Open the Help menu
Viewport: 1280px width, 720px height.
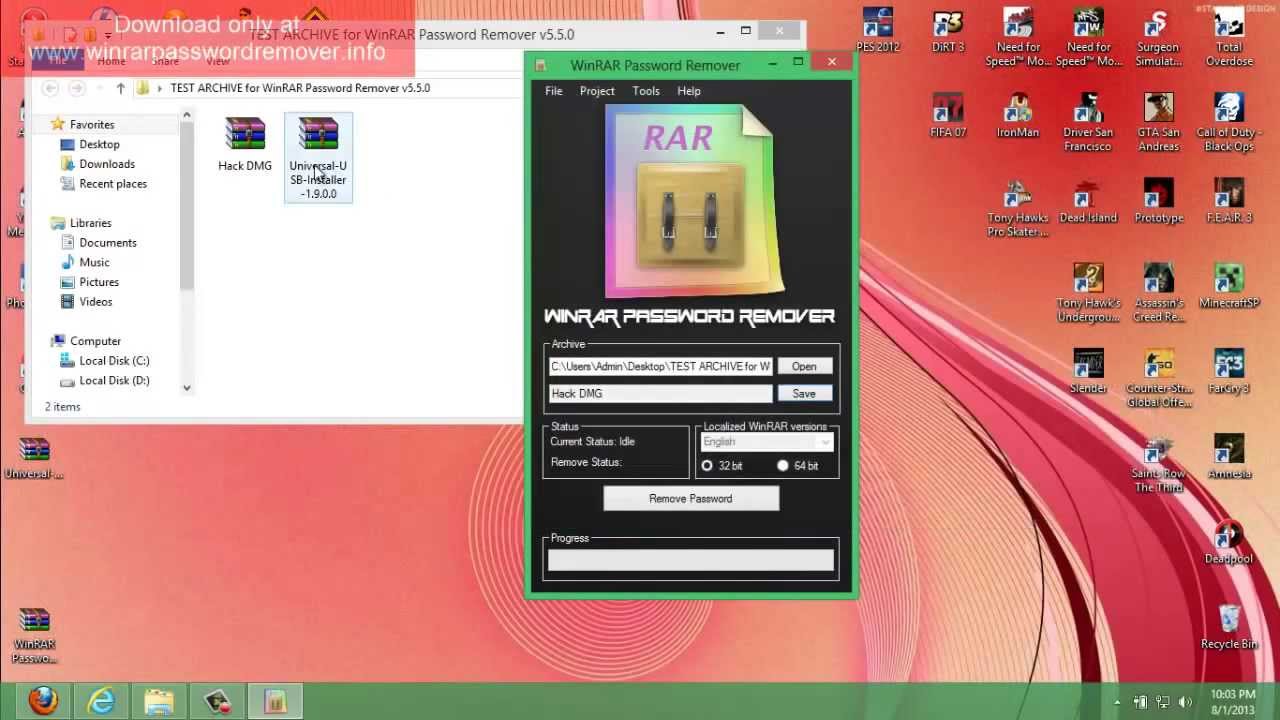pos(689,91)
